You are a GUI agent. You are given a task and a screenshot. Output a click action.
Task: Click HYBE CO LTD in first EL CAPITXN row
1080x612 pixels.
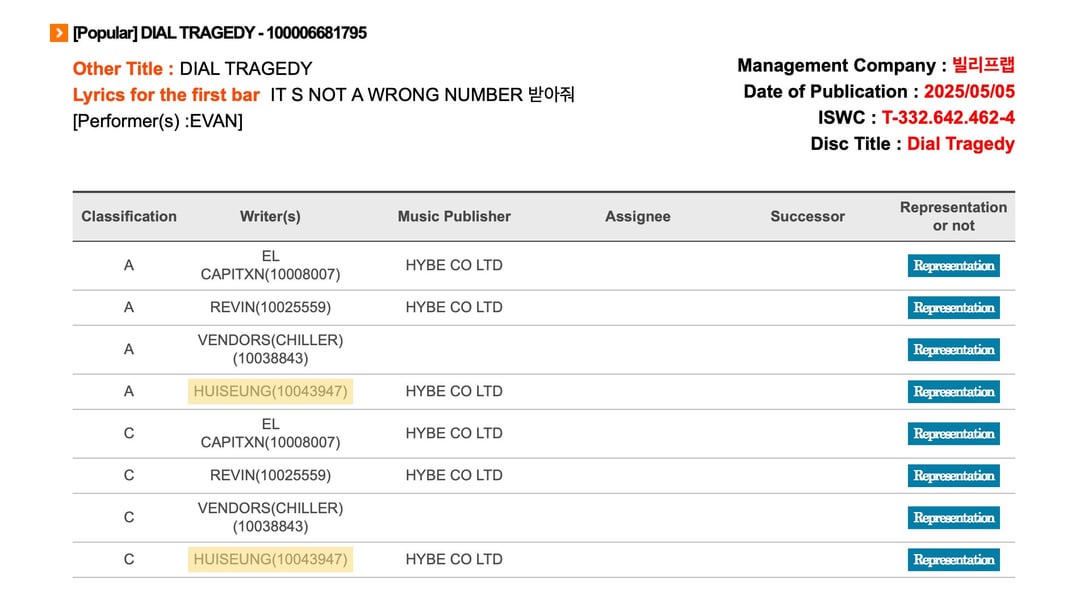click(x=454, y=265)
